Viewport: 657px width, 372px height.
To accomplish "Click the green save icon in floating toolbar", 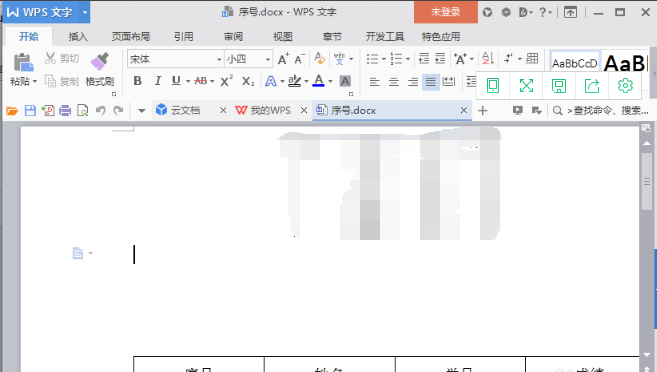I will pos(559,86).
